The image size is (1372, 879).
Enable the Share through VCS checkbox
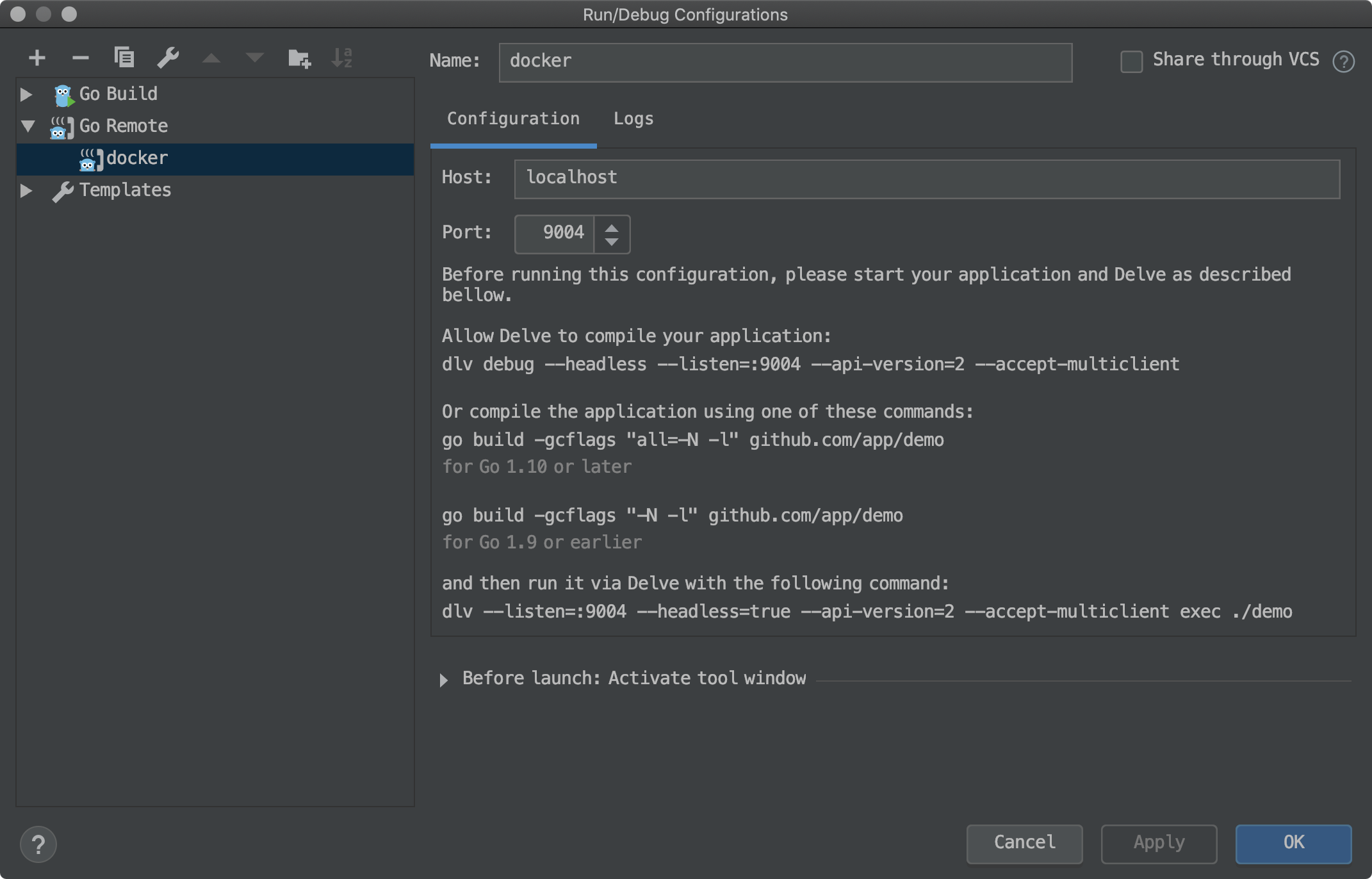[x=1131, y=62]
